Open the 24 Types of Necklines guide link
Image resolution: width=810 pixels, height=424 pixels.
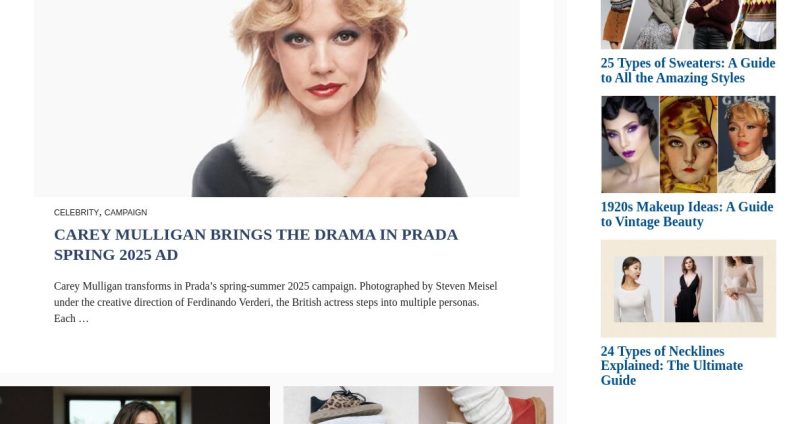pyautogui.click(x=672, y=366)
